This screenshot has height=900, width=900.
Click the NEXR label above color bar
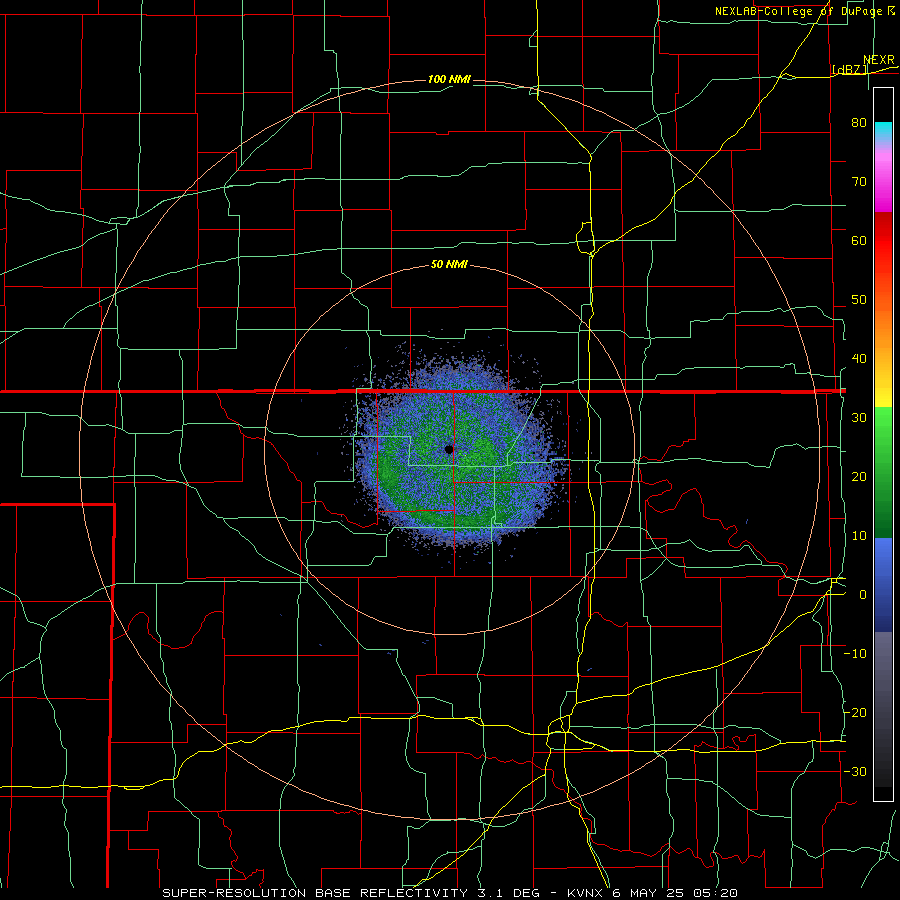point(879,60)
